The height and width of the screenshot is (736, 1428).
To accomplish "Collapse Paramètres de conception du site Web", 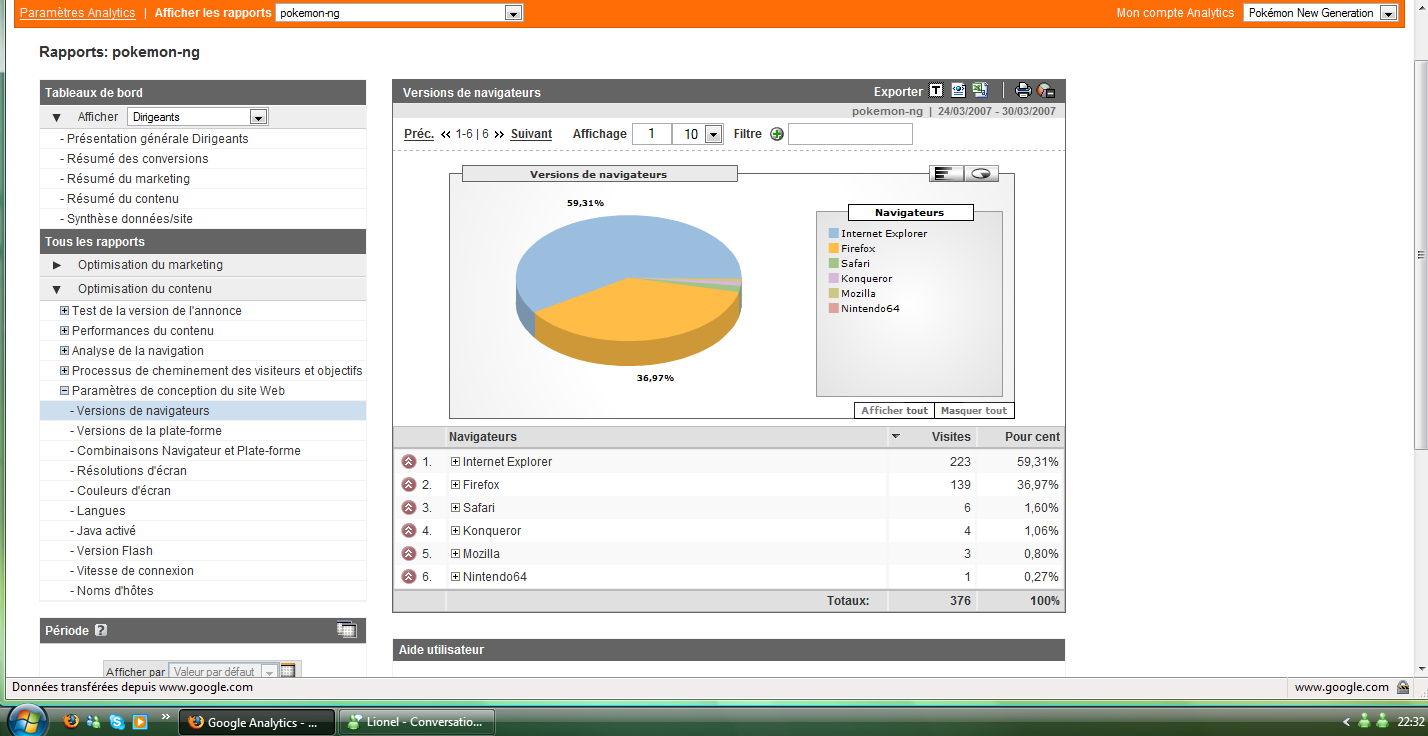I will tap(64, 391).
